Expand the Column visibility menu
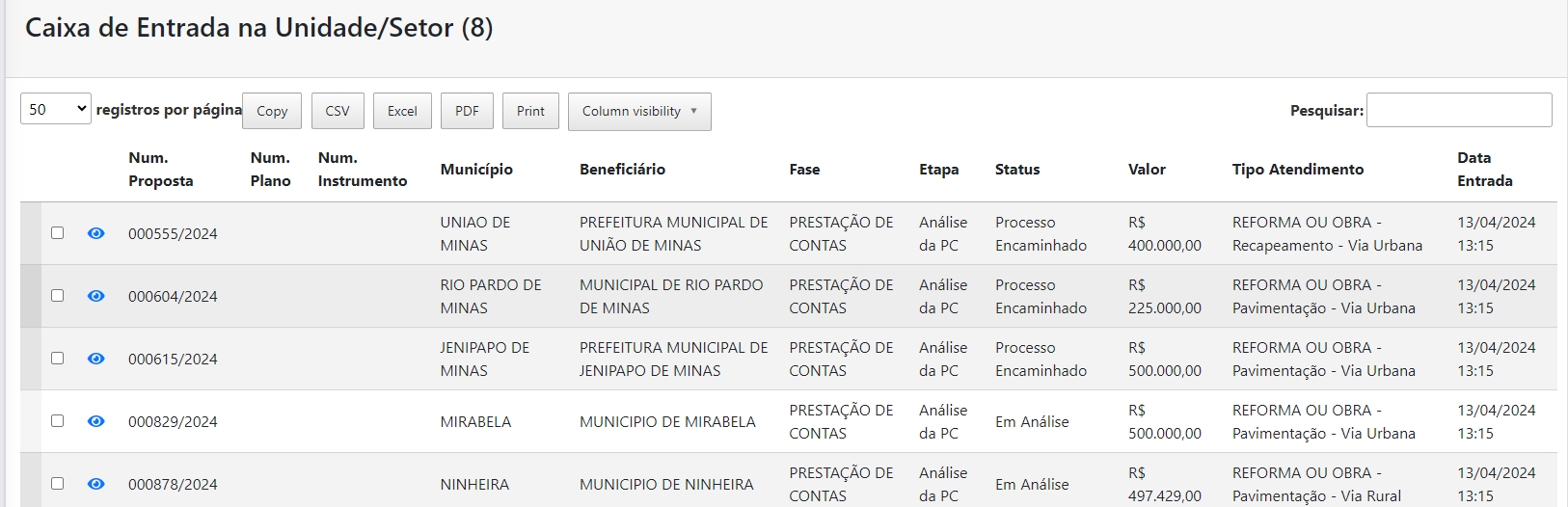The image size is (1568, 507). pyautogui.click(x=638, y=111)
